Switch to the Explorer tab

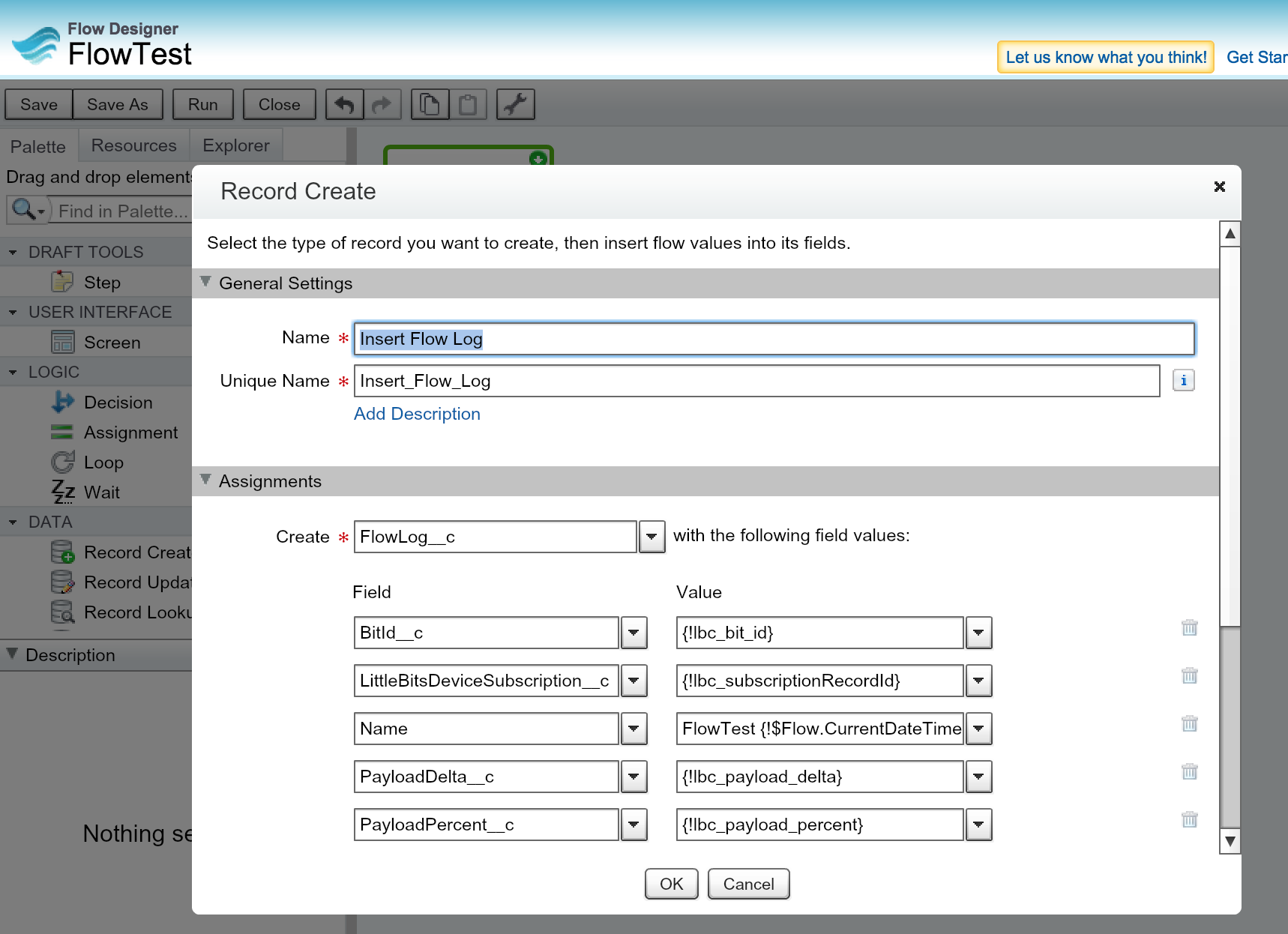[x=235, y=145]
